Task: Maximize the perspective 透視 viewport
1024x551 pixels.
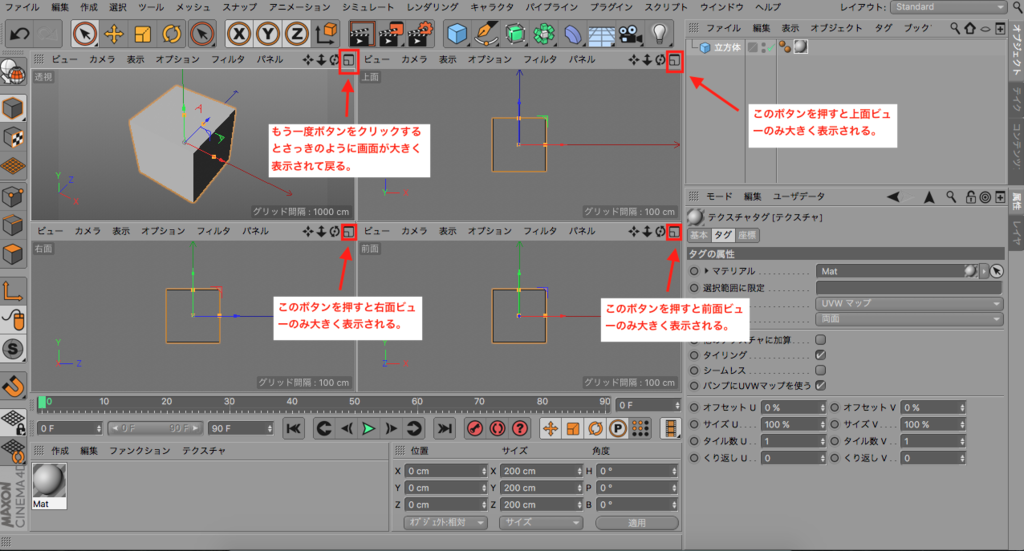Action: click(x=349, y=60)
